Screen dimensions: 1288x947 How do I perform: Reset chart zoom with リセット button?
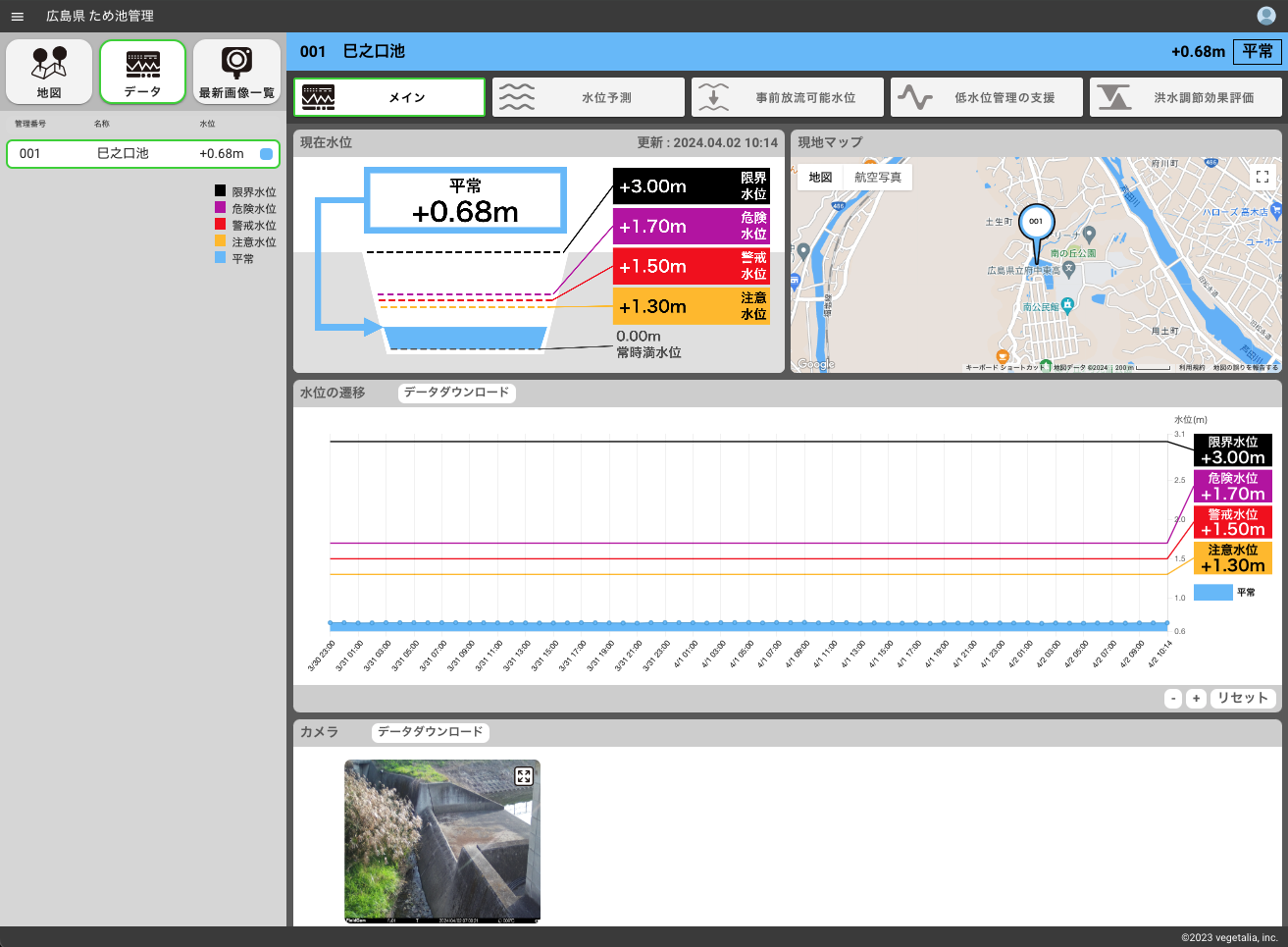click(x=1242, y=698)
